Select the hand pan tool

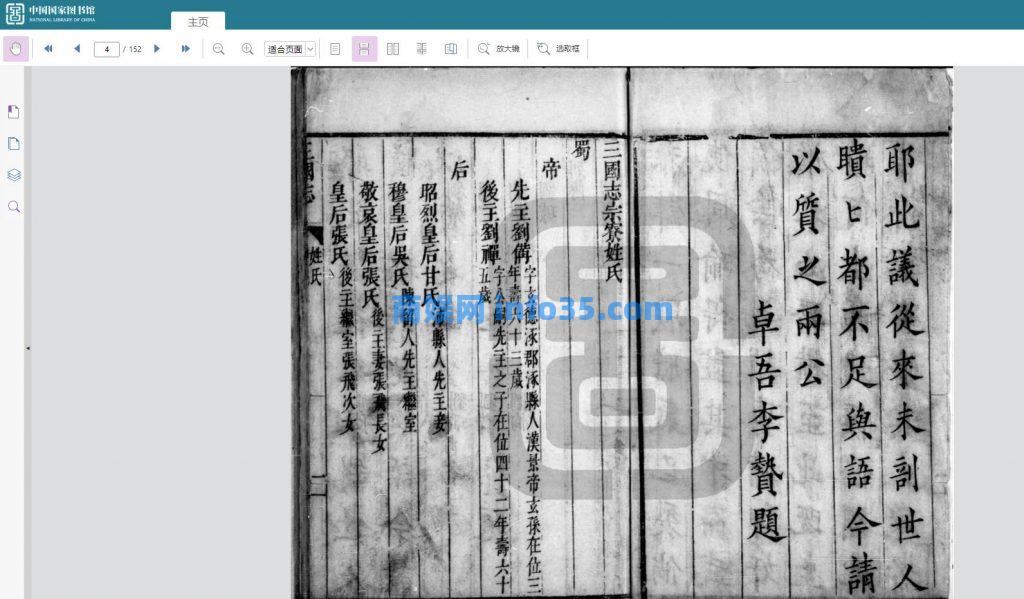point(16,48)
